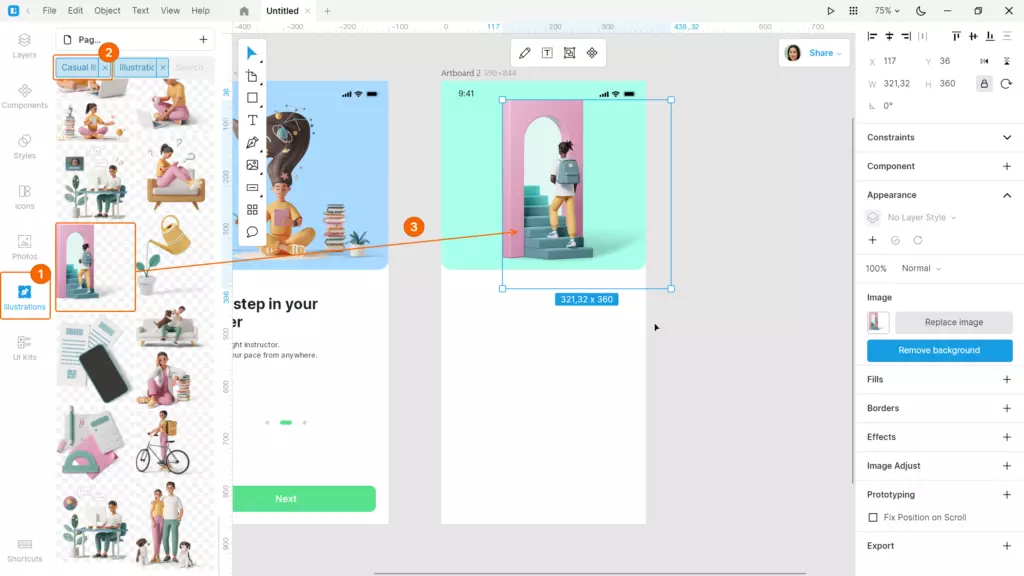Select the Image tool in toolbar

(x=252, y=165)
